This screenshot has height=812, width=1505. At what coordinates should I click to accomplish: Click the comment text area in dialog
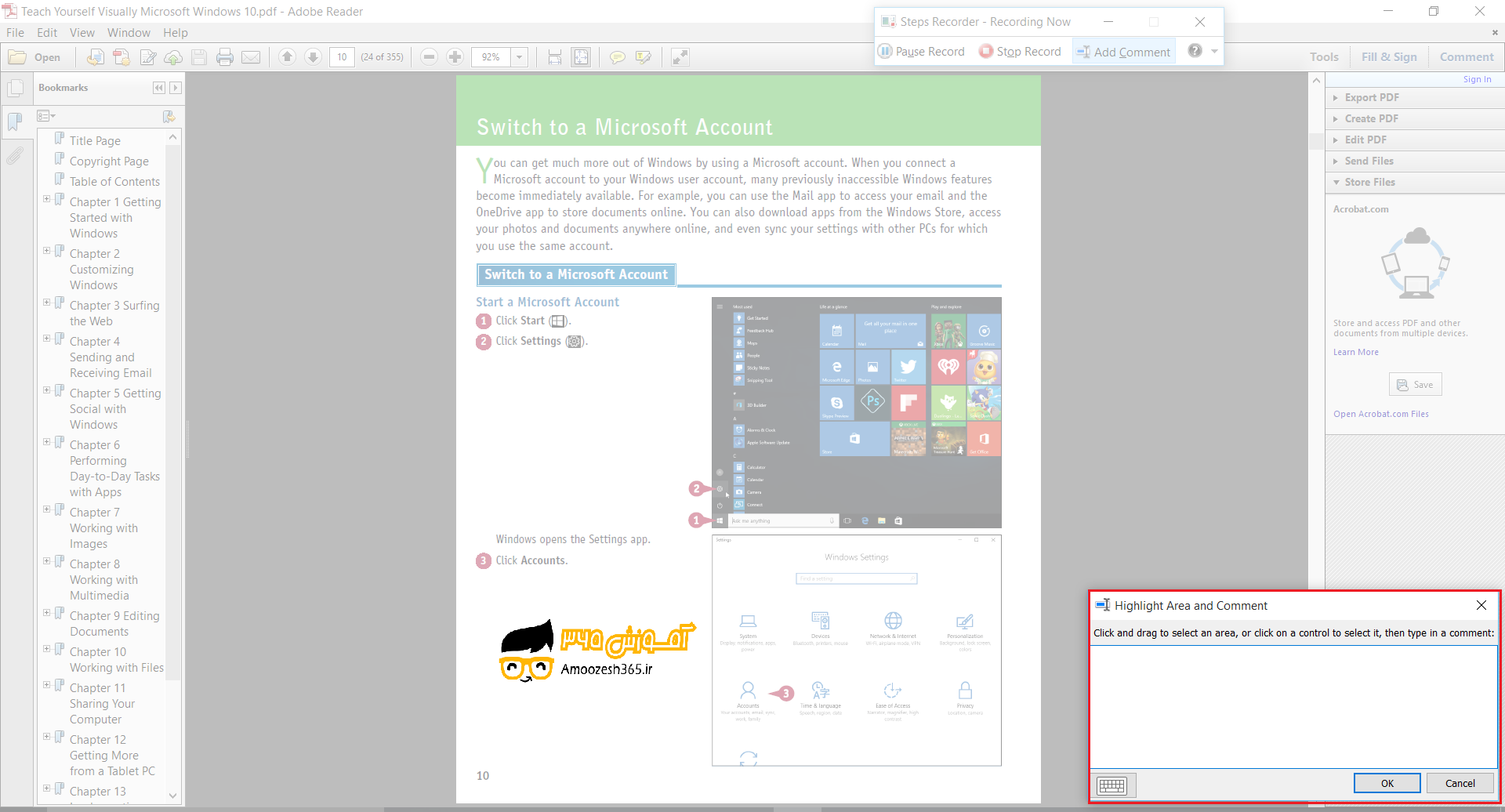[x=1293, y=706]
